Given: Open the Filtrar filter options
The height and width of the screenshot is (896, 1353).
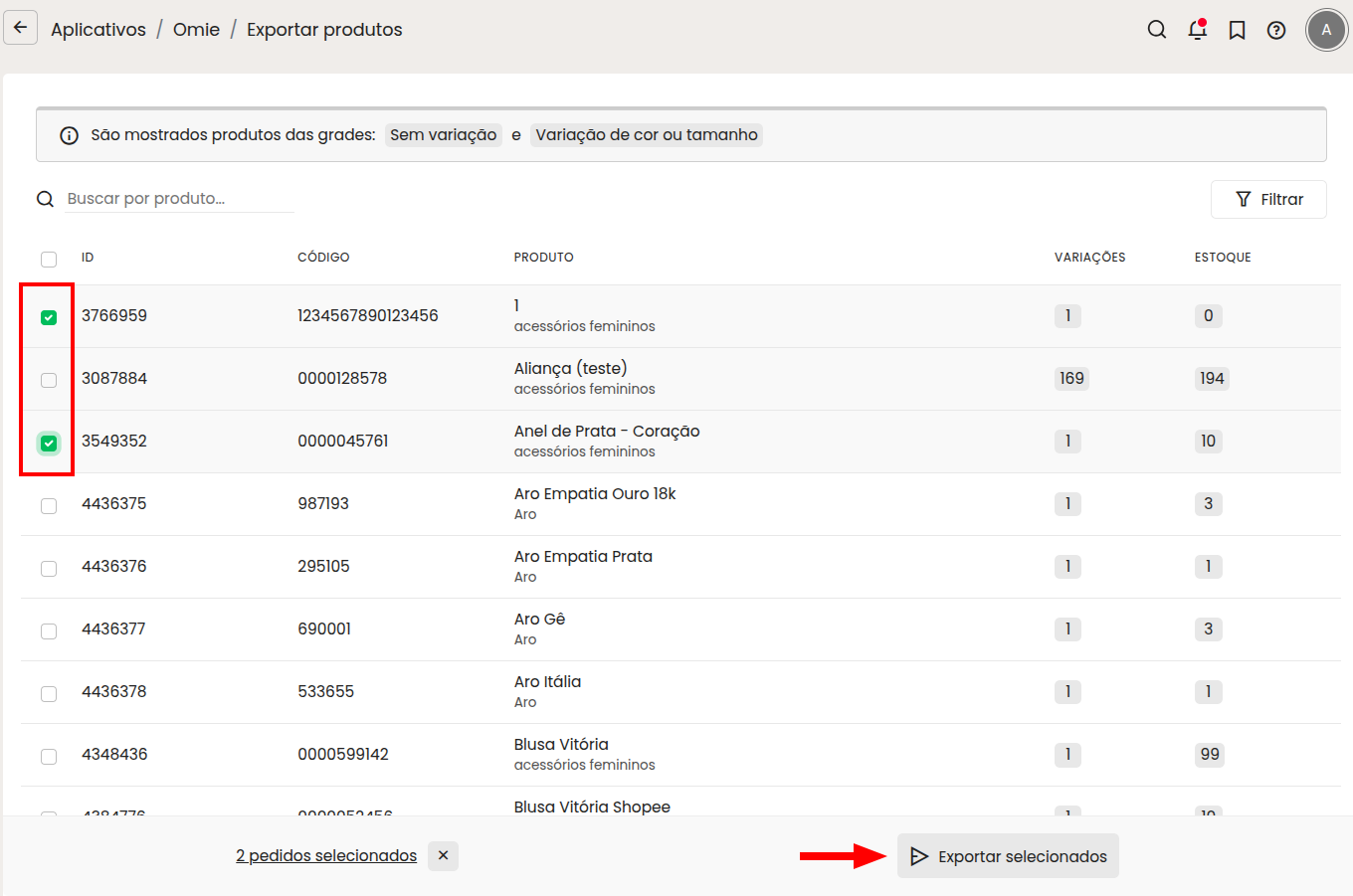Looking at the screenshot, I should point(1267,199).
